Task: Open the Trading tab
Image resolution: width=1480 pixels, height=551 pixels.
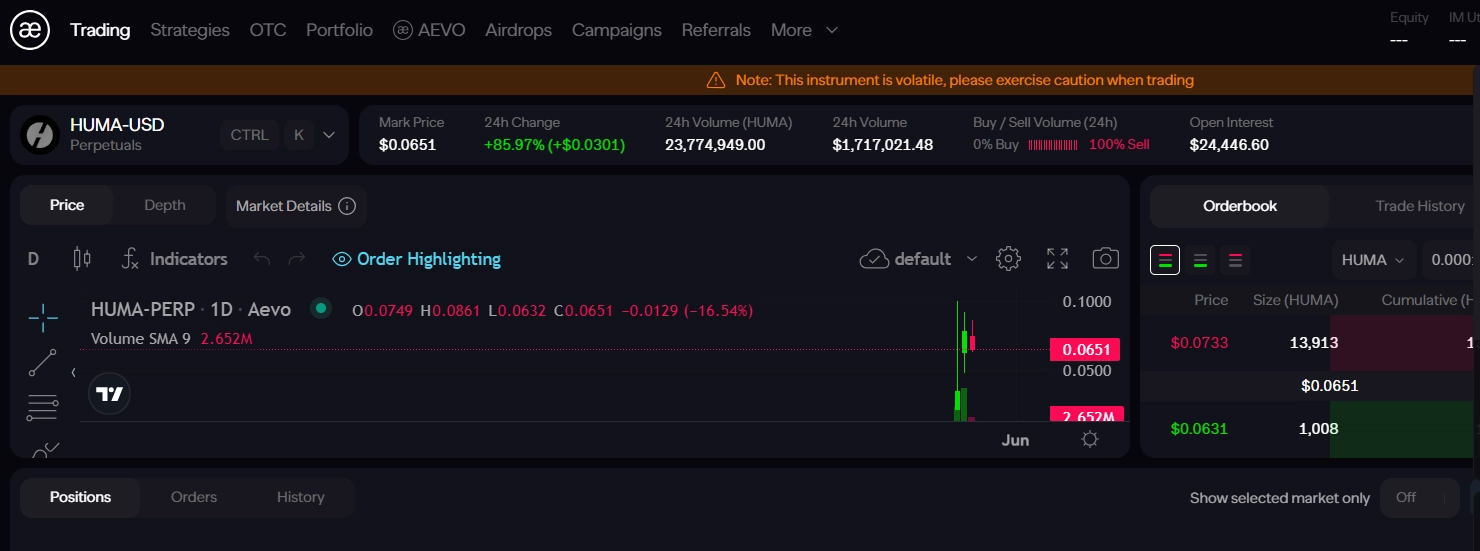Action: [x=100, y=30]
